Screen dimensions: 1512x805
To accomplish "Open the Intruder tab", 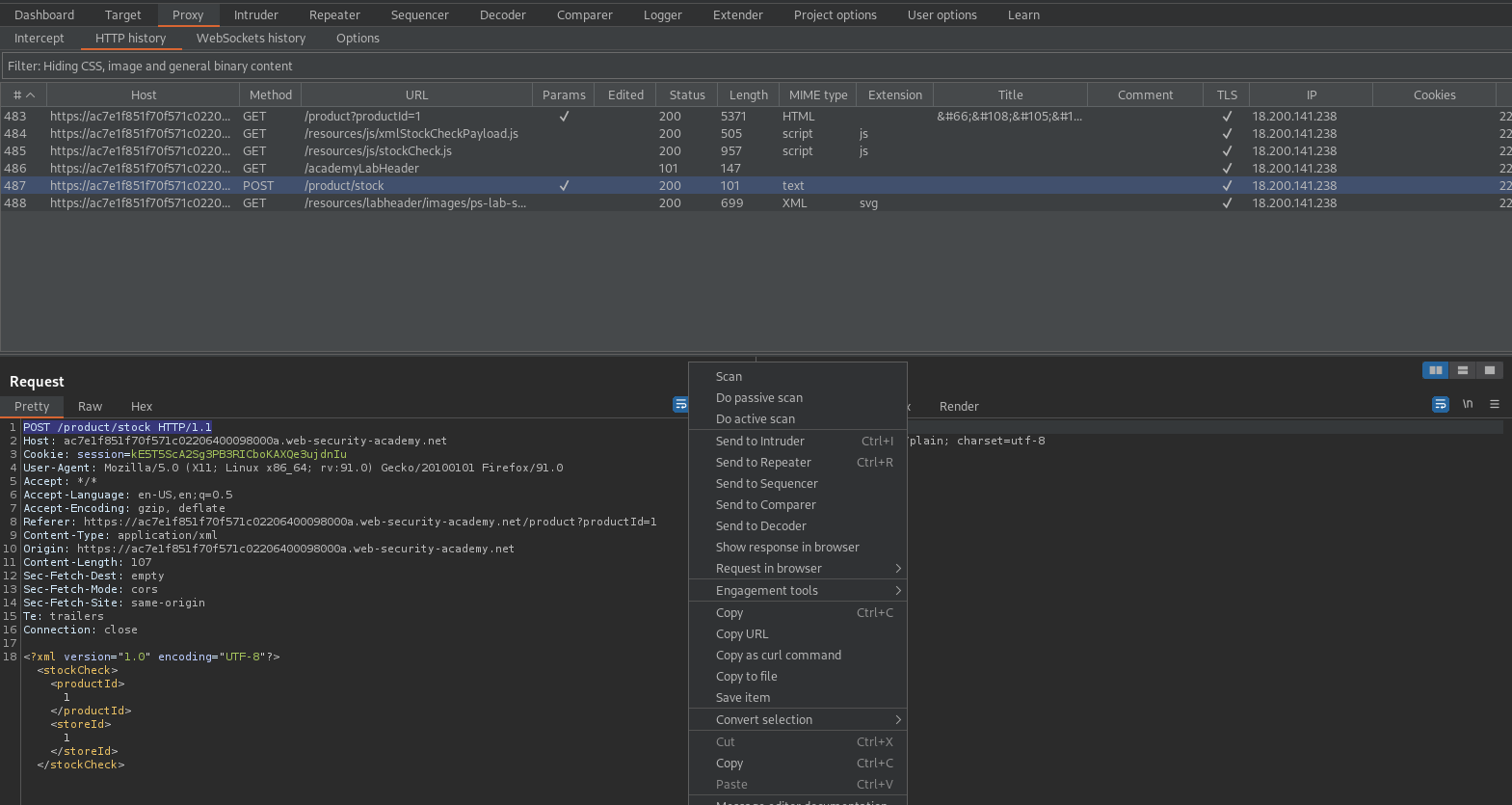I will point(256,14).
